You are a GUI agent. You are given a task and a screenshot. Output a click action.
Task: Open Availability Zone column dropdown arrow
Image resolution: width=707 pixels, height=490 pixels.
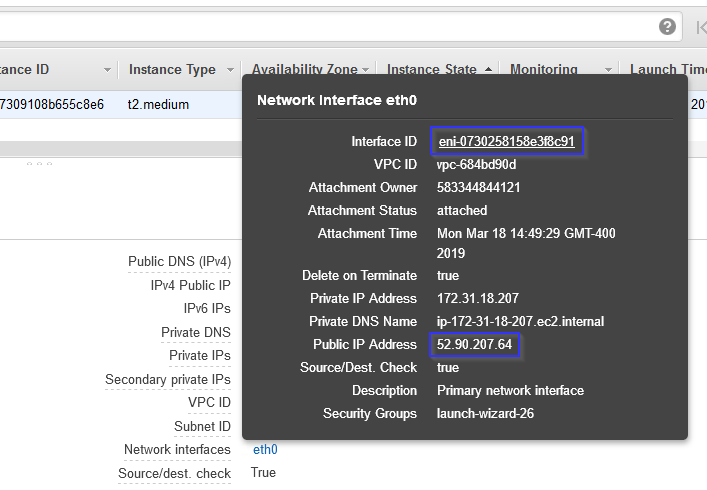(366, 70)
